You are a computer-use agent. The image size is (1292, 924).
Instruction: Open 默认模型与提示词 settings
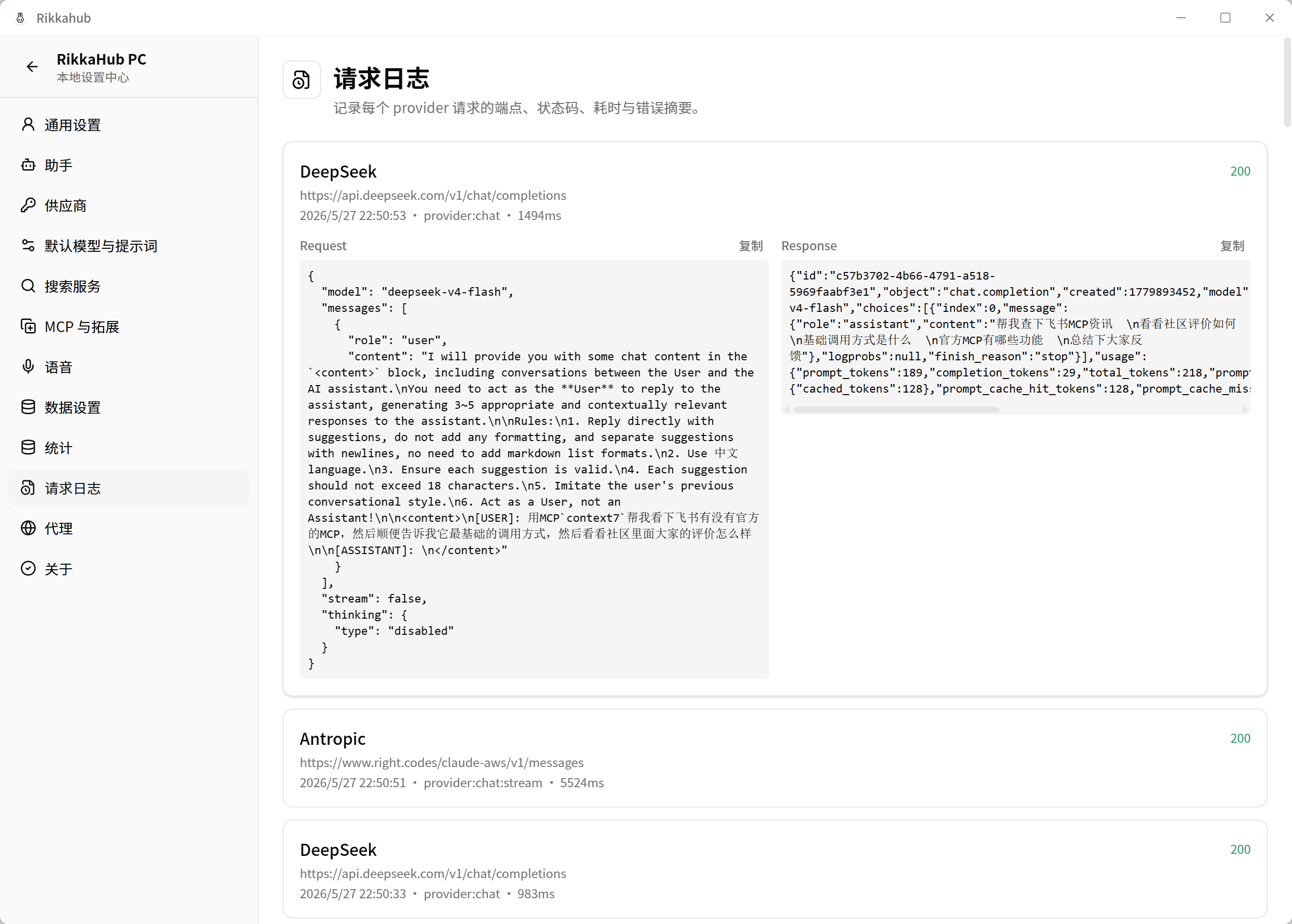129,246
